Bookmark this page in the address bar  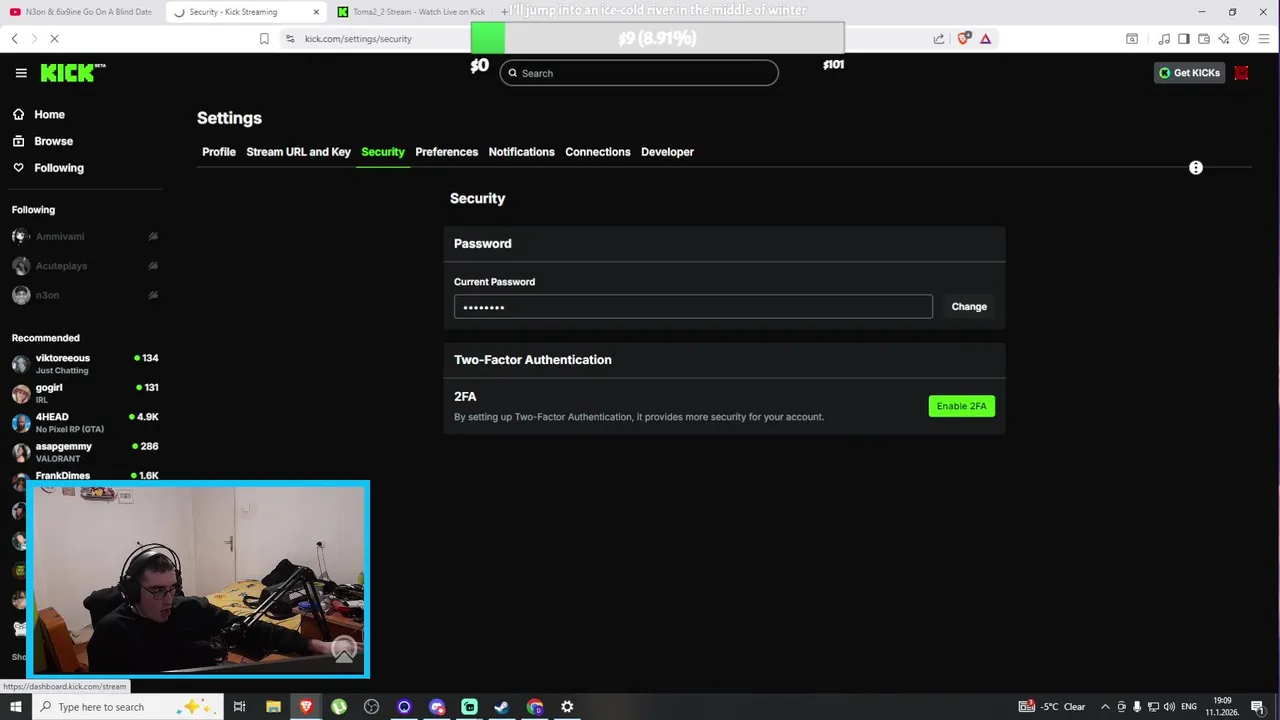264,39
